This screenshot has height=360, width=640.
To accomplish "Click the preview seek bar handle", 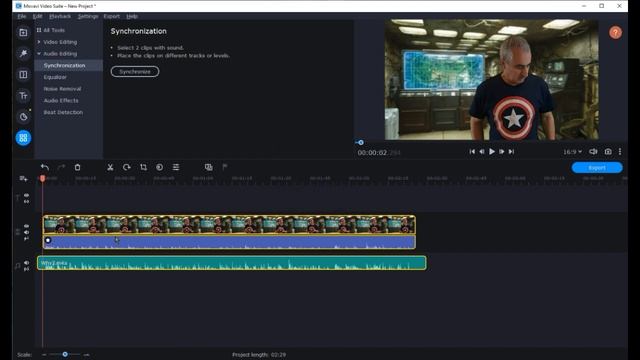I will 361,142.
